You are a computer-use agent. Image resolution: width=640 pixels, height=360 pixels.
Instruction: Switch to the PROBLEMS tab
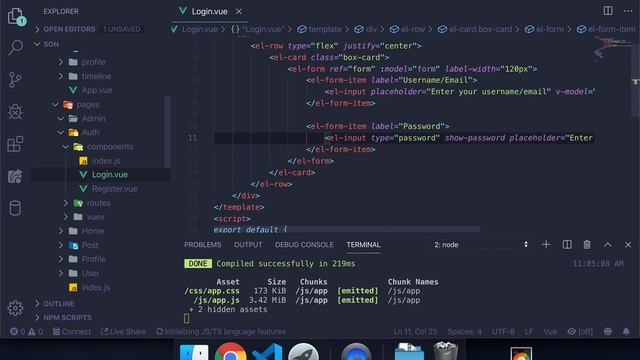click(x=202, y=244)
